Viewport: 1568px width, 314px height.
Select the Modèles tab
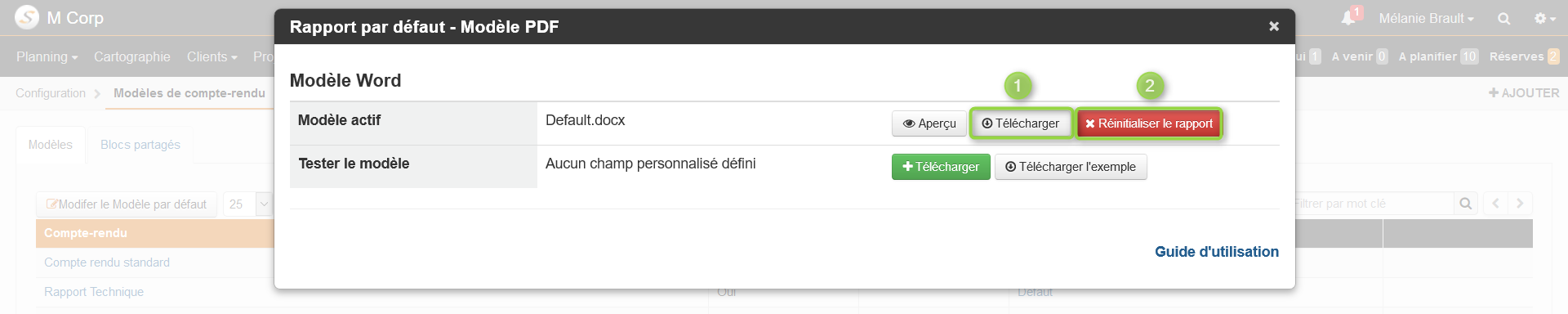coord(51,145)
